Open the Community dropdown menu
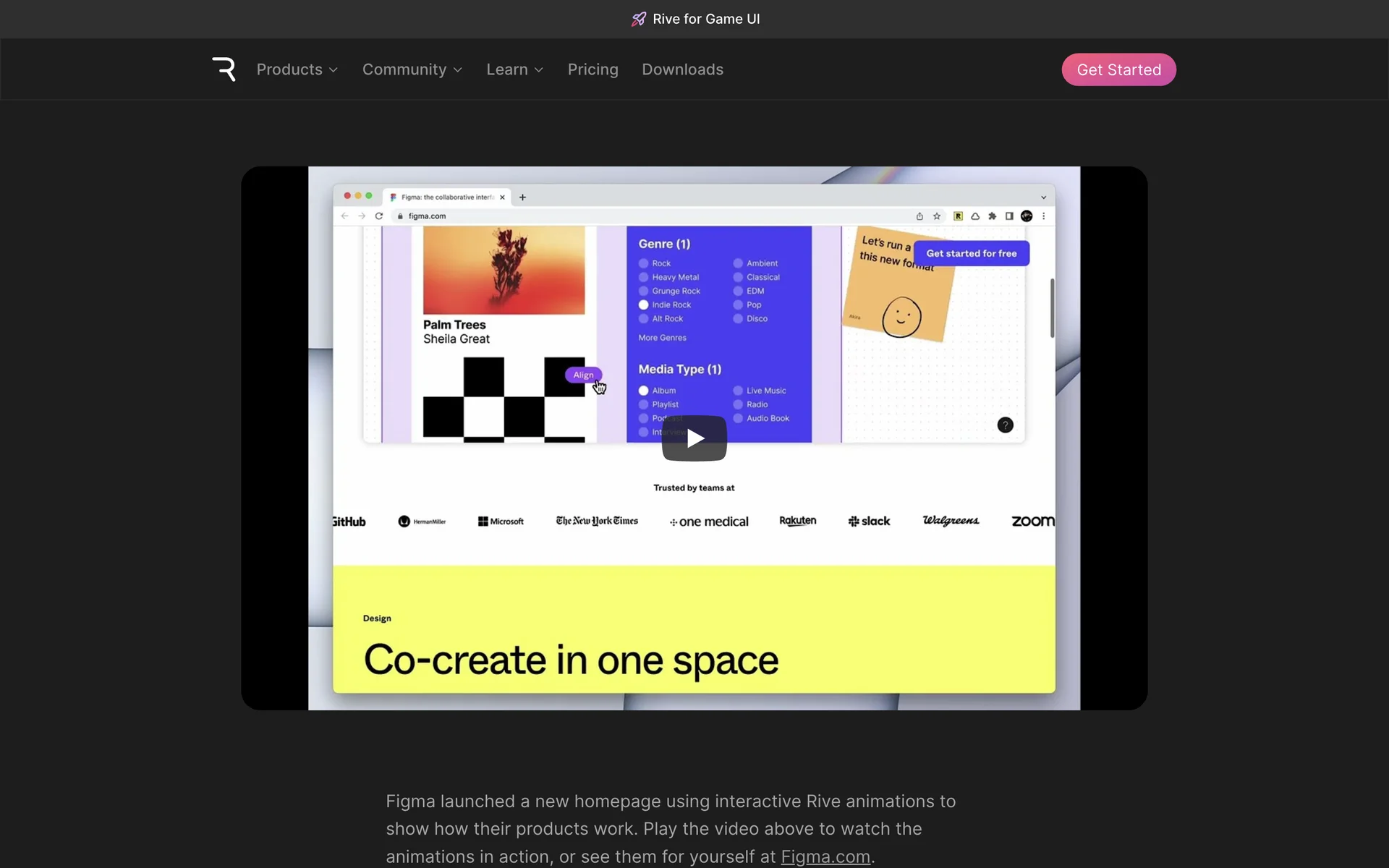Viewport: 1389px width, 868px height. pos(412,69)
